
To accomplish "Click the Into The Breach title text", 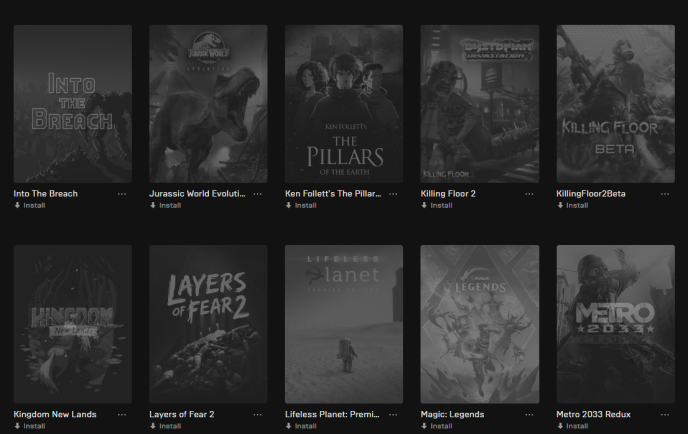I will tap(46, 194).
